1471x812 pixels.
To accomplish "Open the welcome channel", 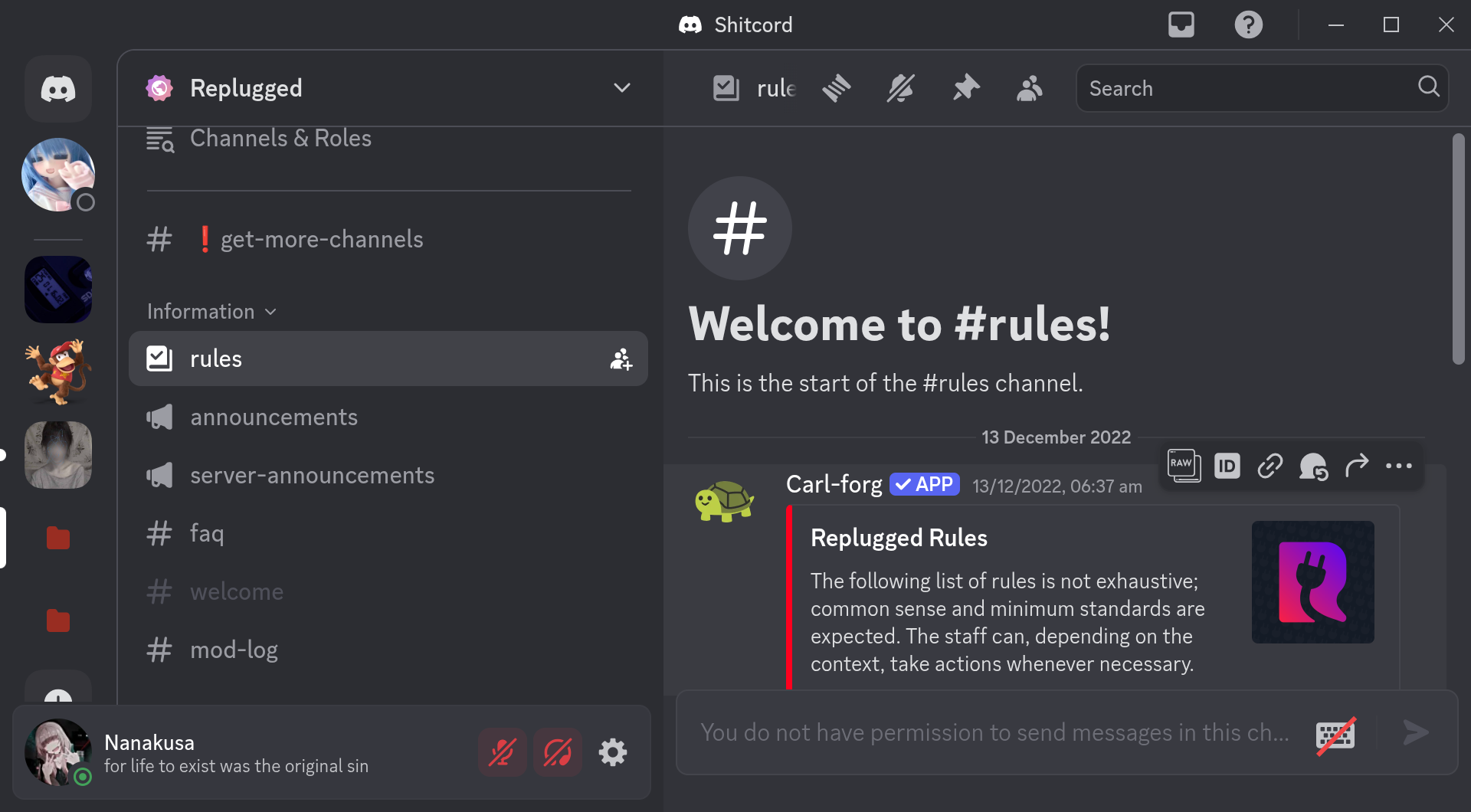I will click(x=388, y=592).
